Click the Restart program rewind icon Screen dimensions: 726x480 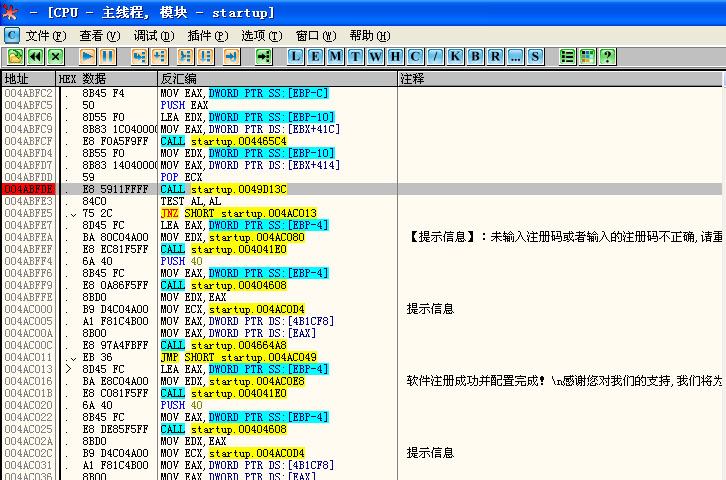(35, 56)
